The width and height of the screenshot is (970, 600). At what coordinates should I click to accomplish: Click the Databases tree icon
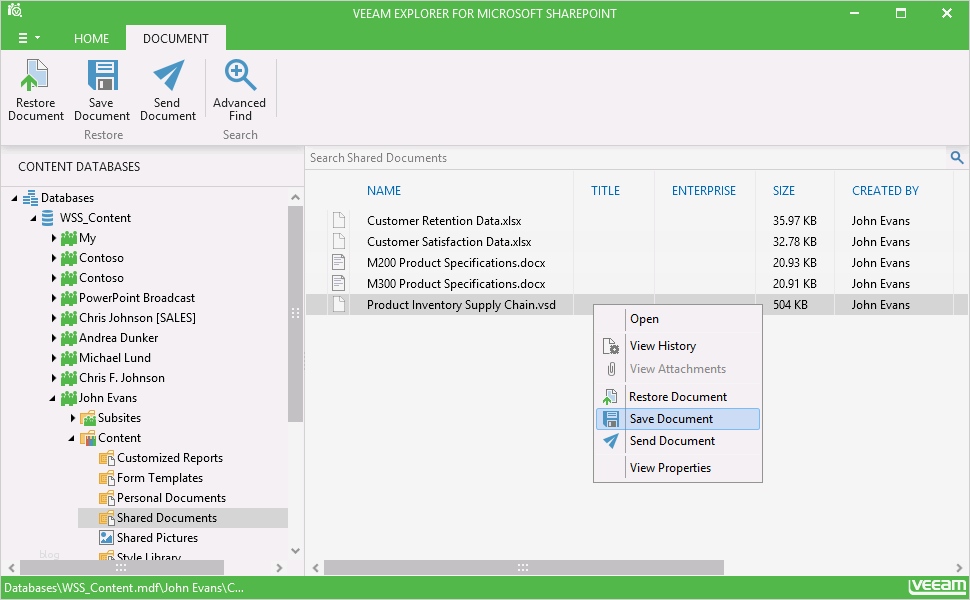tap(30, 198)
